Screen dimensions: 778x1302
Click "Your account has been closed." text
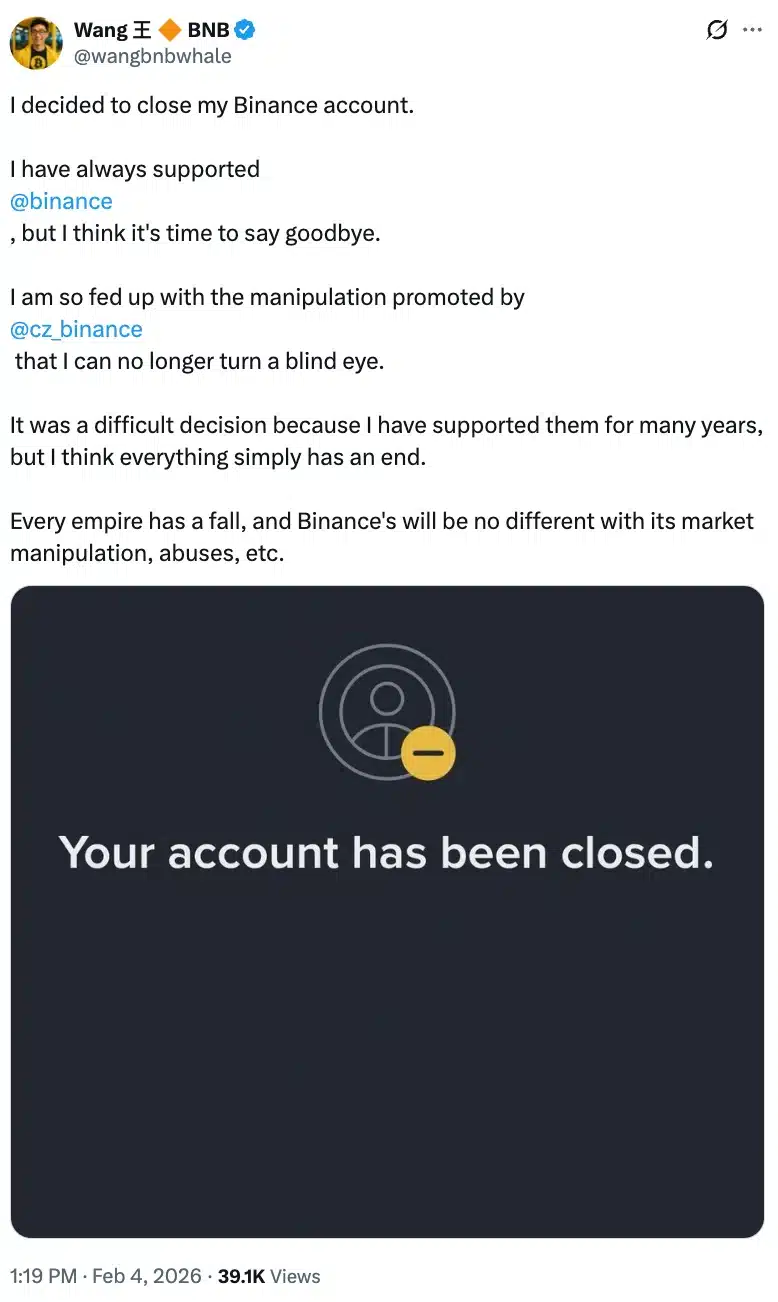[x=386, y=852]
